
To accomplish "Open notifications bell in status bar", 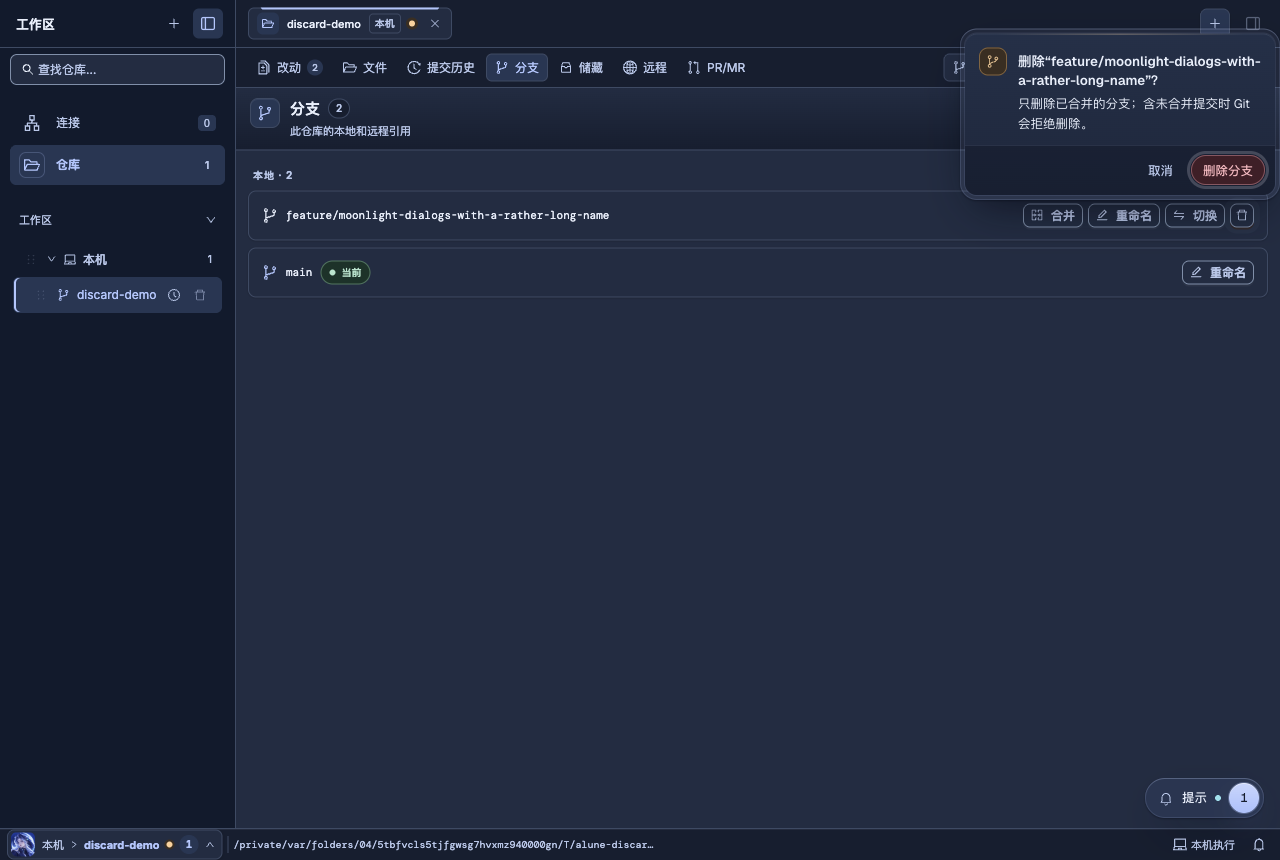I will (x=1259, y=845).
